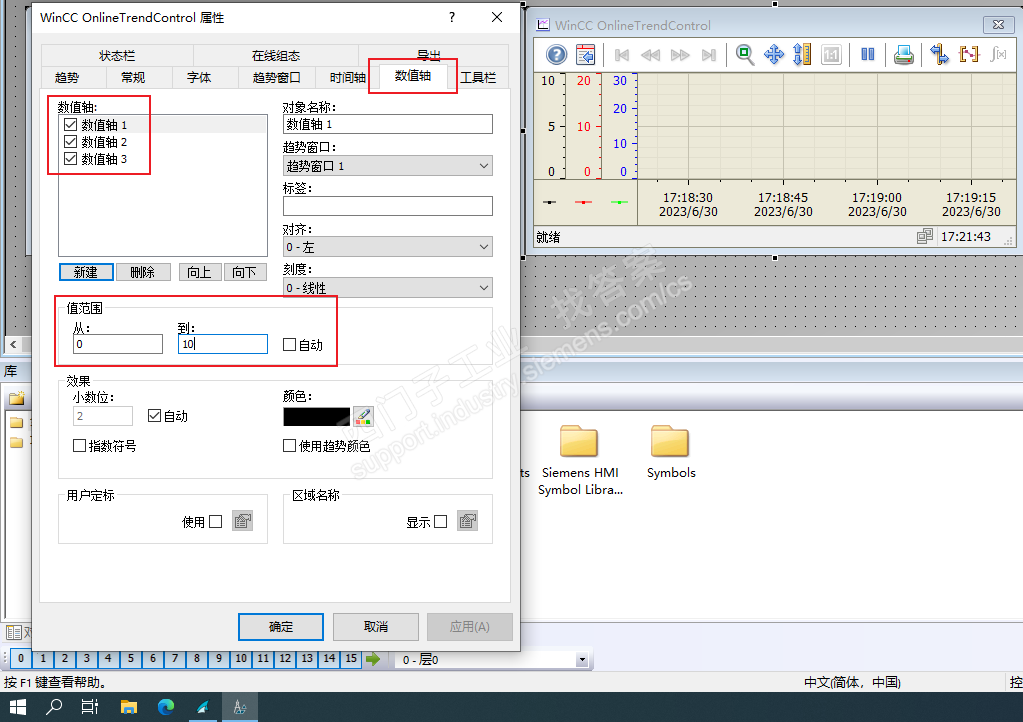Open File Explorer from the taskbar
This screenshot has width=1023, height=722.
(x=129, y=707)
